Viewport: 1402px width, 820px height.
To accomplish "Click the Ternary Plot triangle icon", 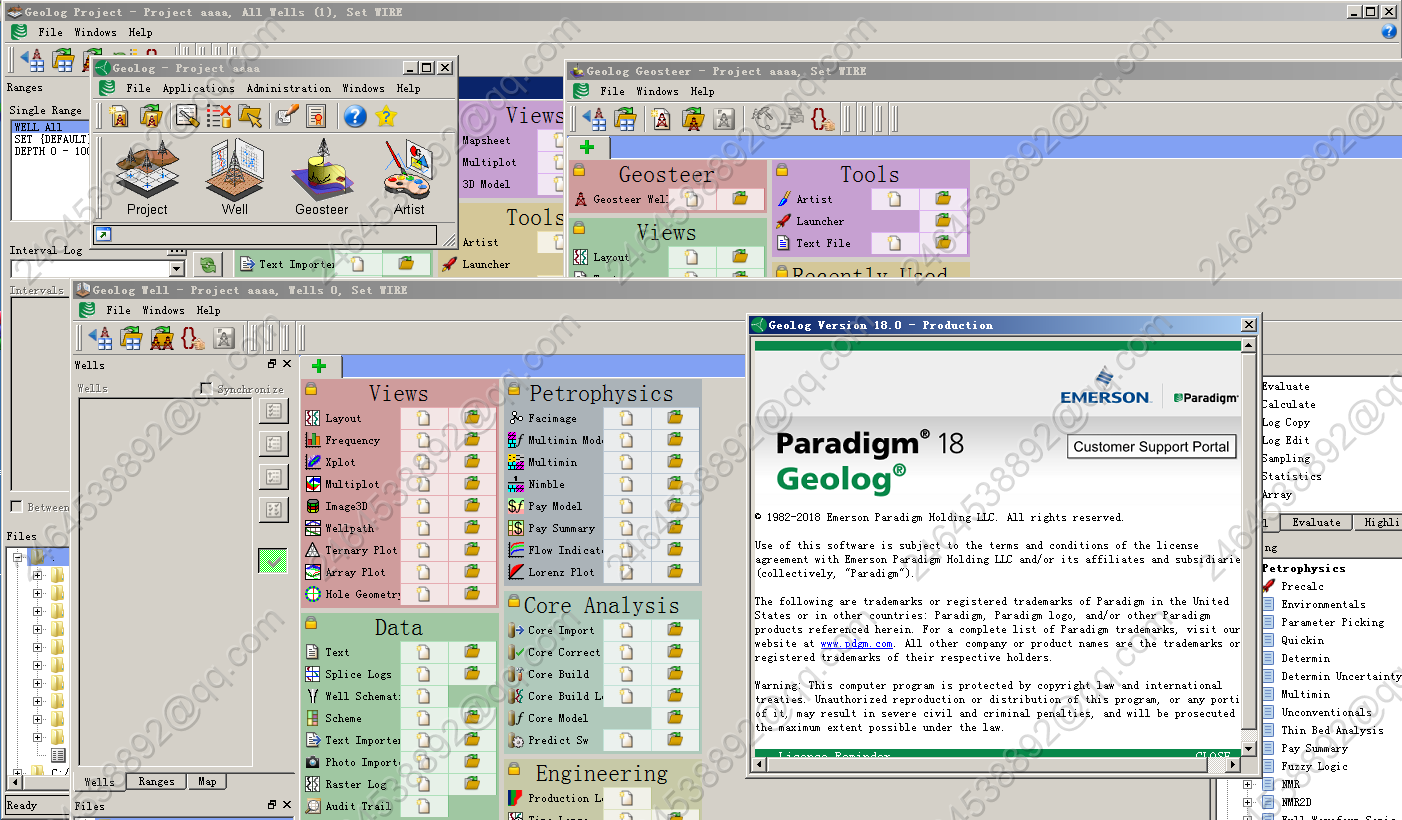I will click(314, 550).
